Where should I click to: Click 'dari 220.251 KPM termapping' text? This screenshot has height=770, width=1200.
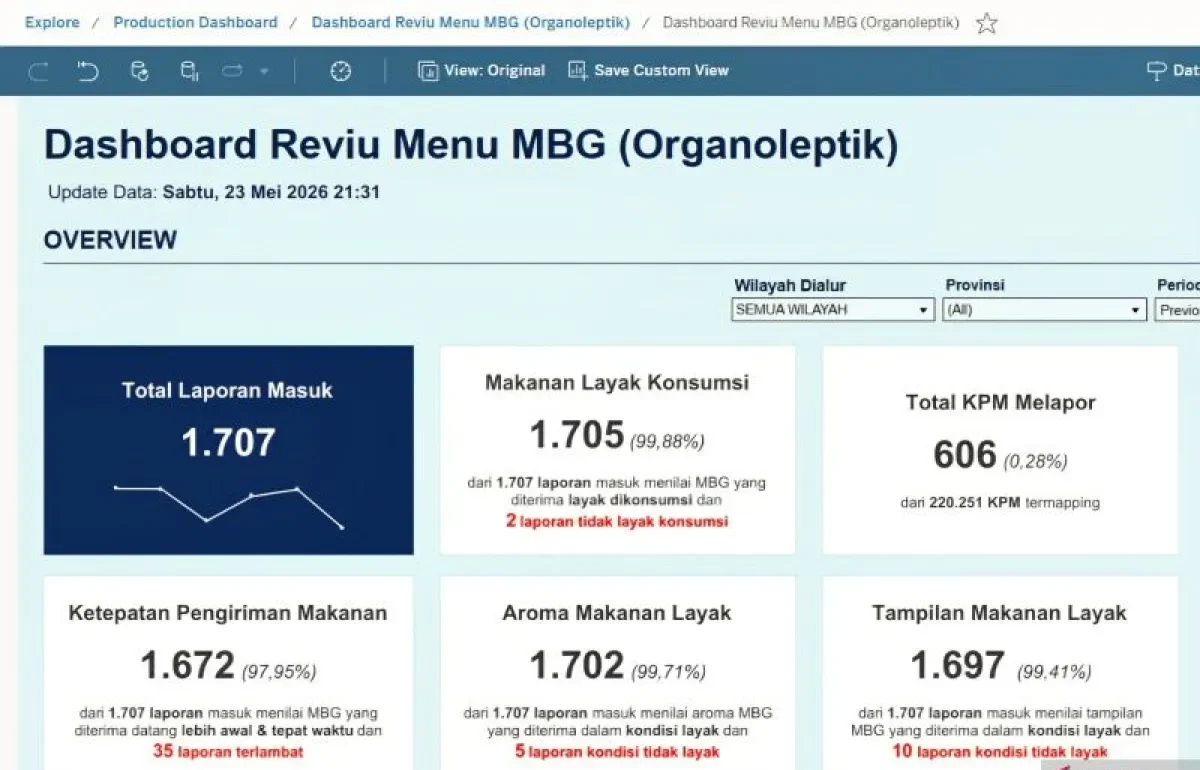coord(1000,503)
